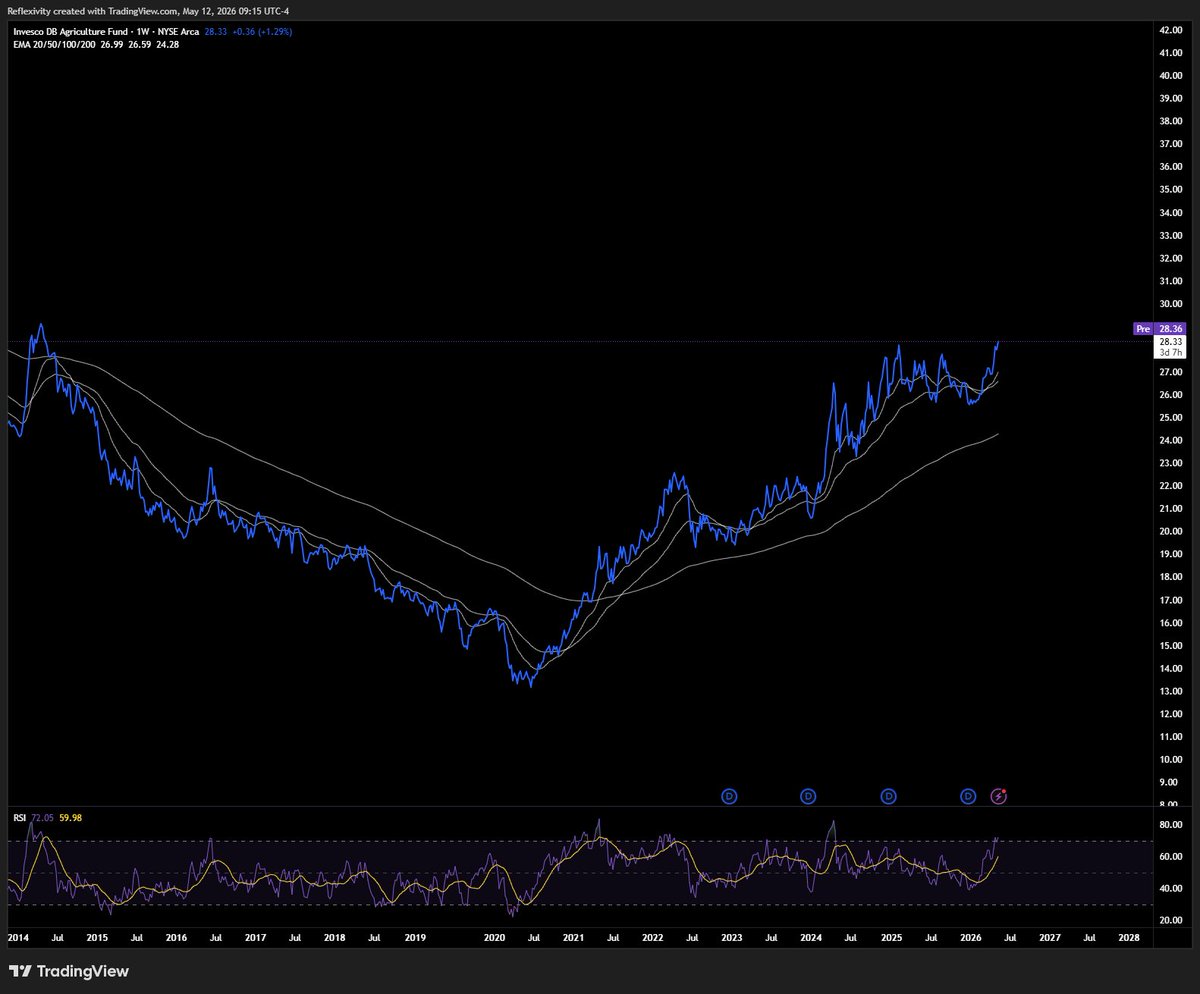Image resolution: width=1200 pixels, height=994 pixels.
Task: Click the dividend marker nearest the 2024 label
Action: 808,796
